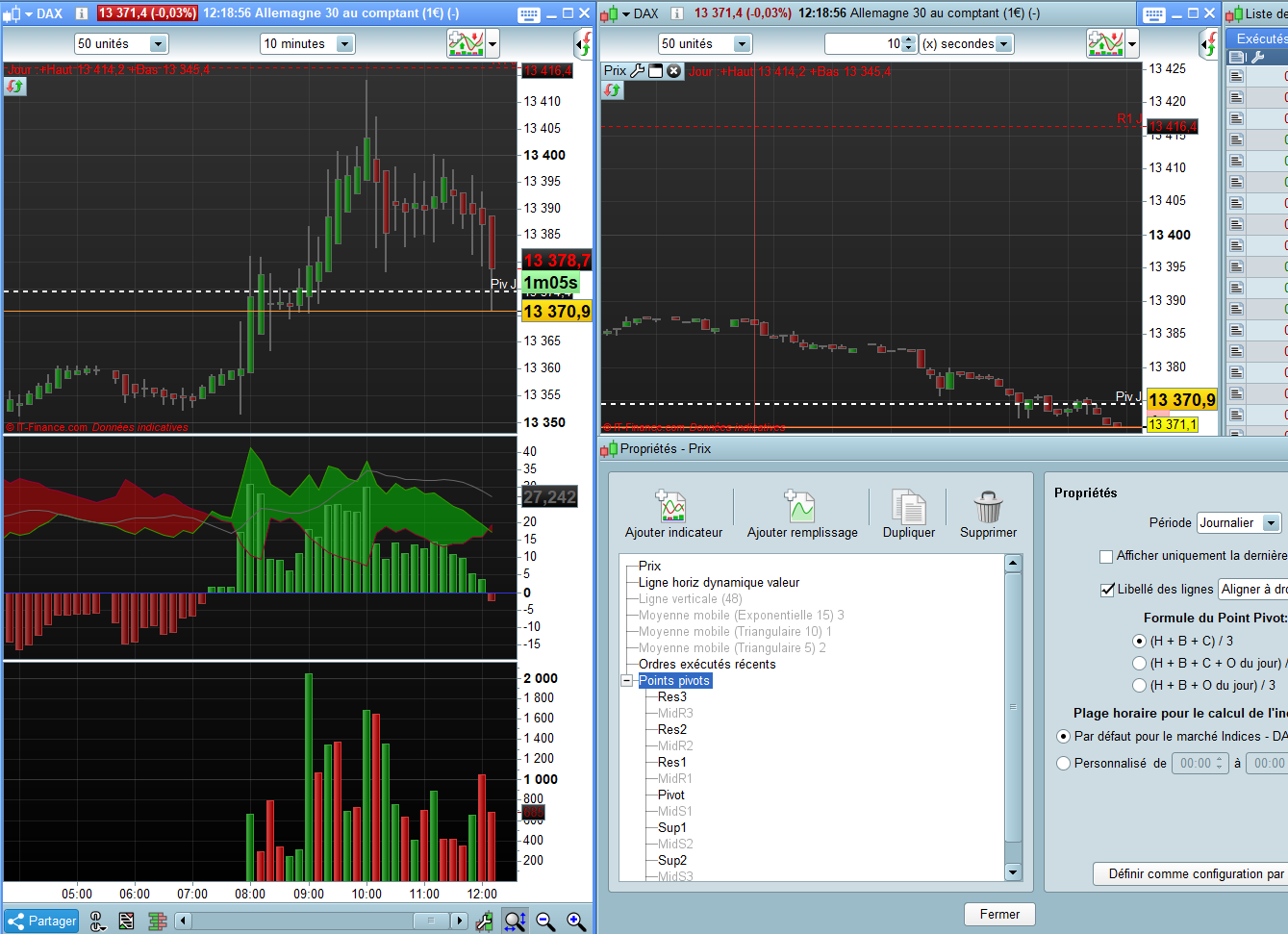Image resolution: width=1288 pixels, height=934 pixels.
Task: Click left DAX chart candlestick window icon
Action: tap(12, 14)
